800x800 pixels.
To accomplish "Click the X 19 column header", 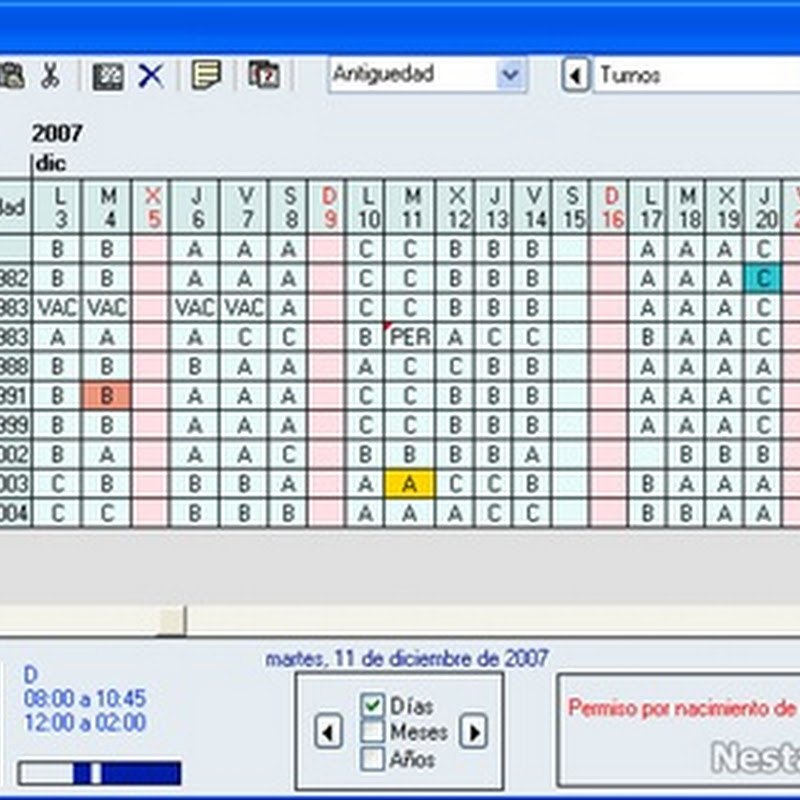I will pos(725,207).
